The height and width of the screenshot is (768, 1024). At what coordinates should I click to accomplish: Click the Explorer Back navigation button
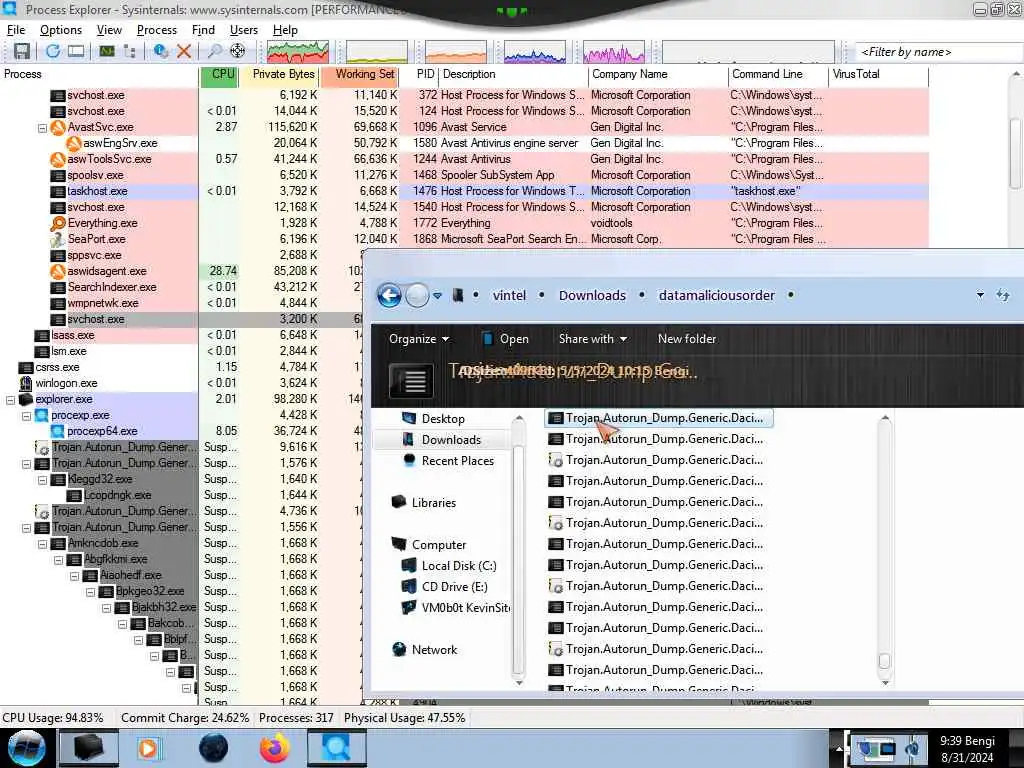click(x=390, y=296)
